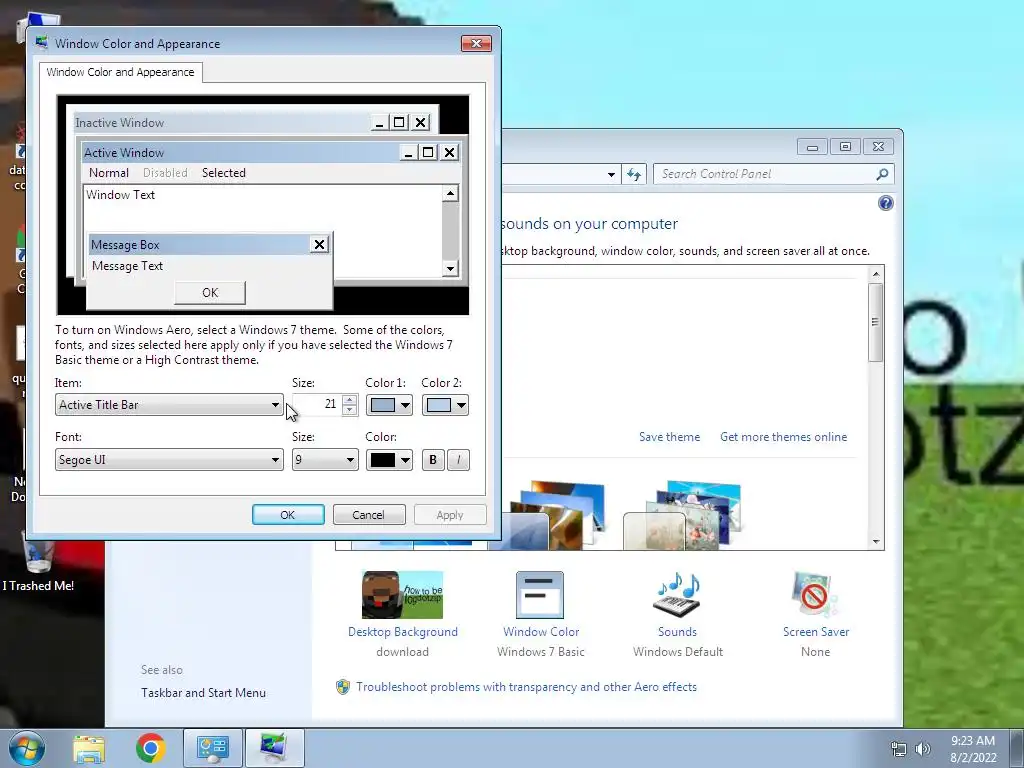Open the clock showing 9:23 AM
1024x768 pixels.
point(973,749)
